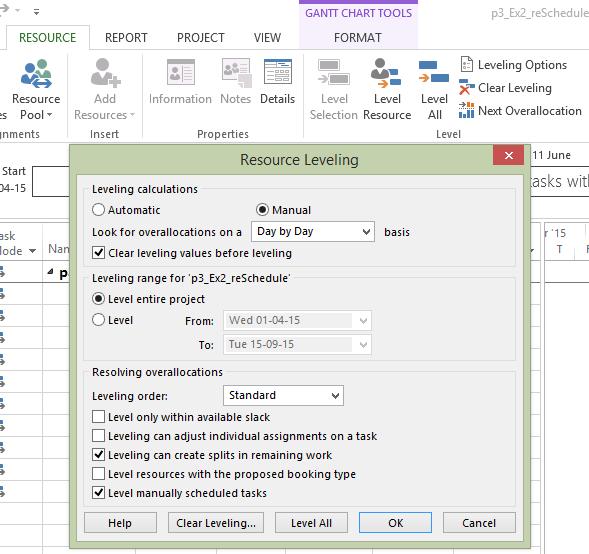The height and width of the screenshot is (554, 589).
Task: Open Leveling Options from the ribbon
Action: [513, 65]
